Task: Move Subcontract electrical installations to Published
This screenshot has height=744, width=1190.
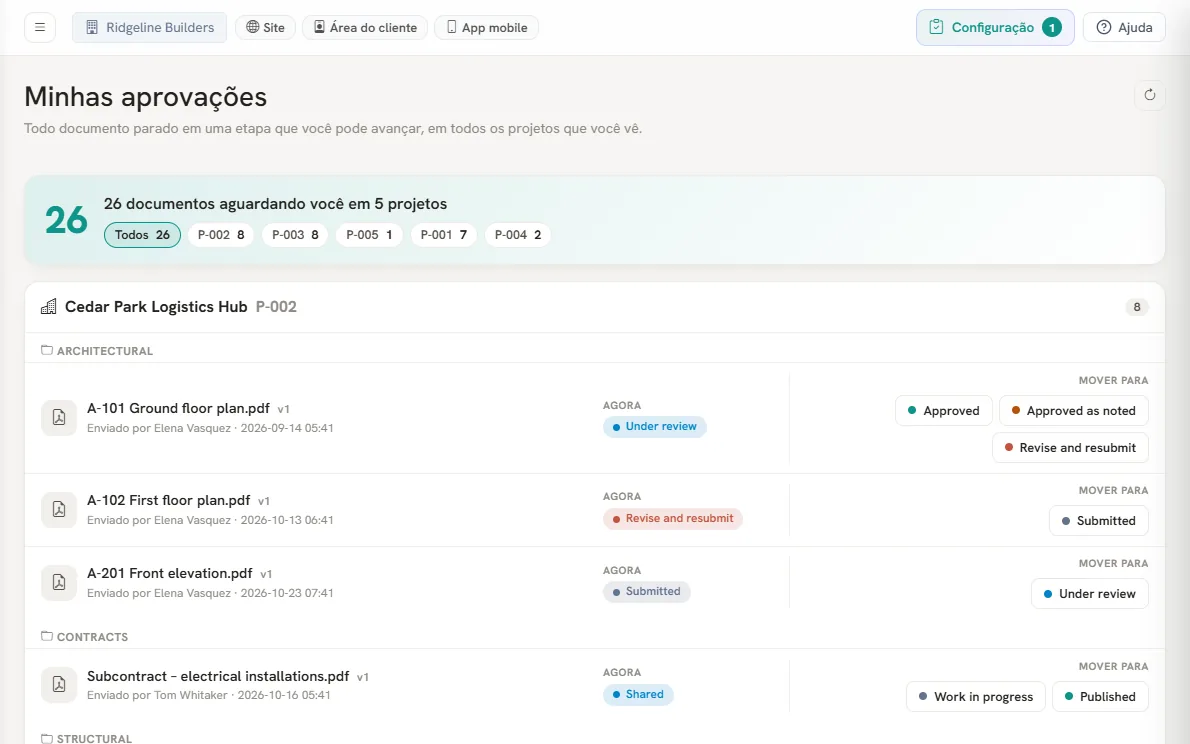Action: [x=1100, y=697]
